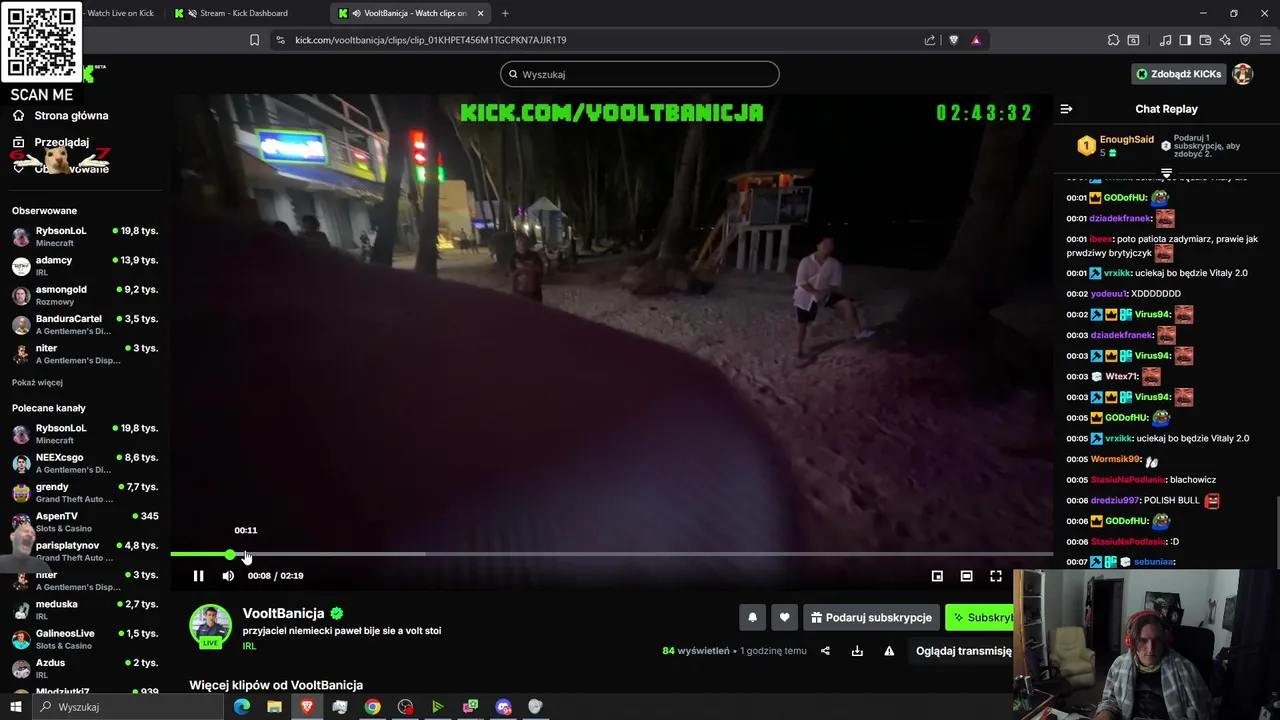Click the bookmark icon in address bar
Image resolution: width=1280 pixels, height=720 pixels.
(254, 40)
